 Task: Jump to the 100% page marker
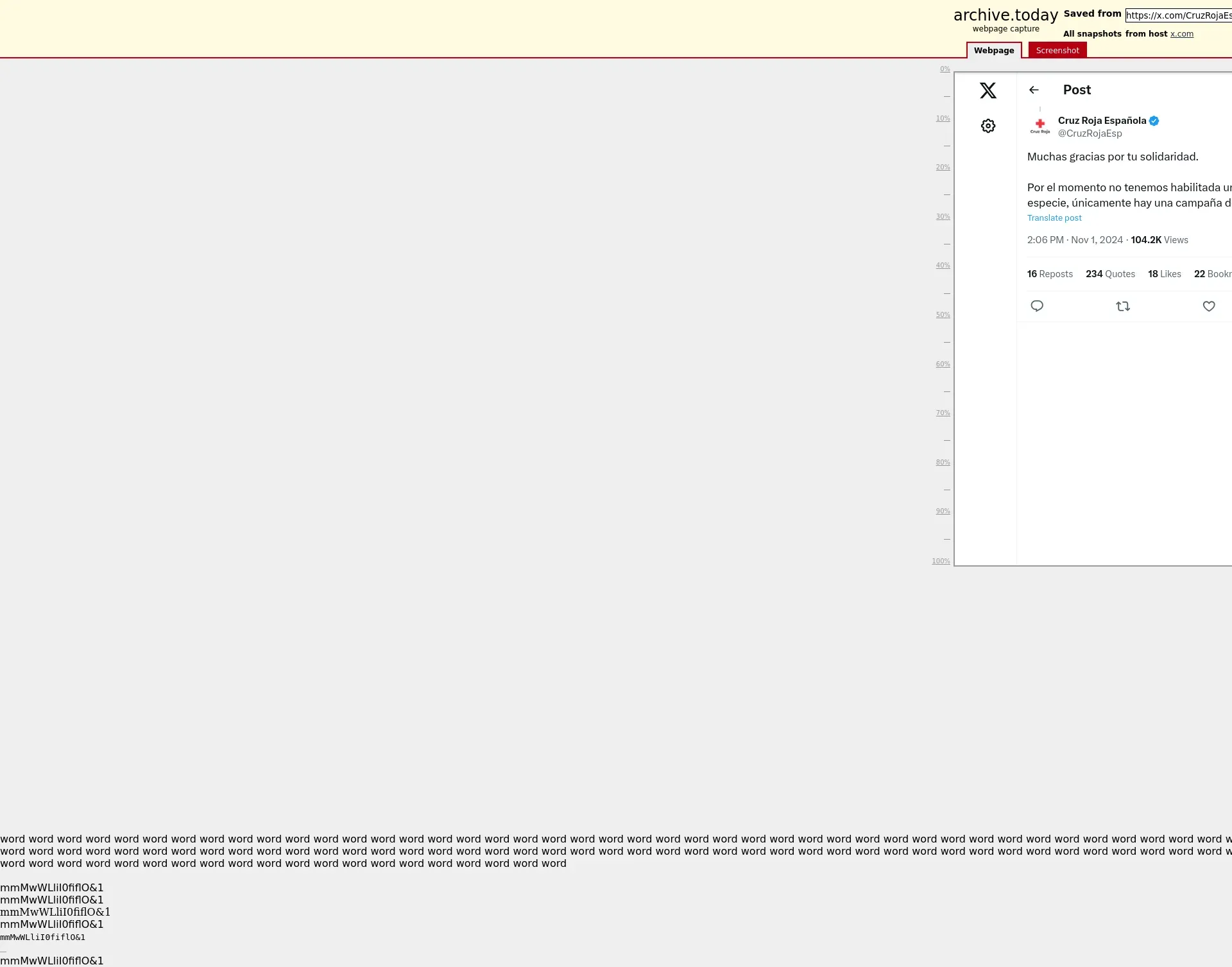click(941, 561)
